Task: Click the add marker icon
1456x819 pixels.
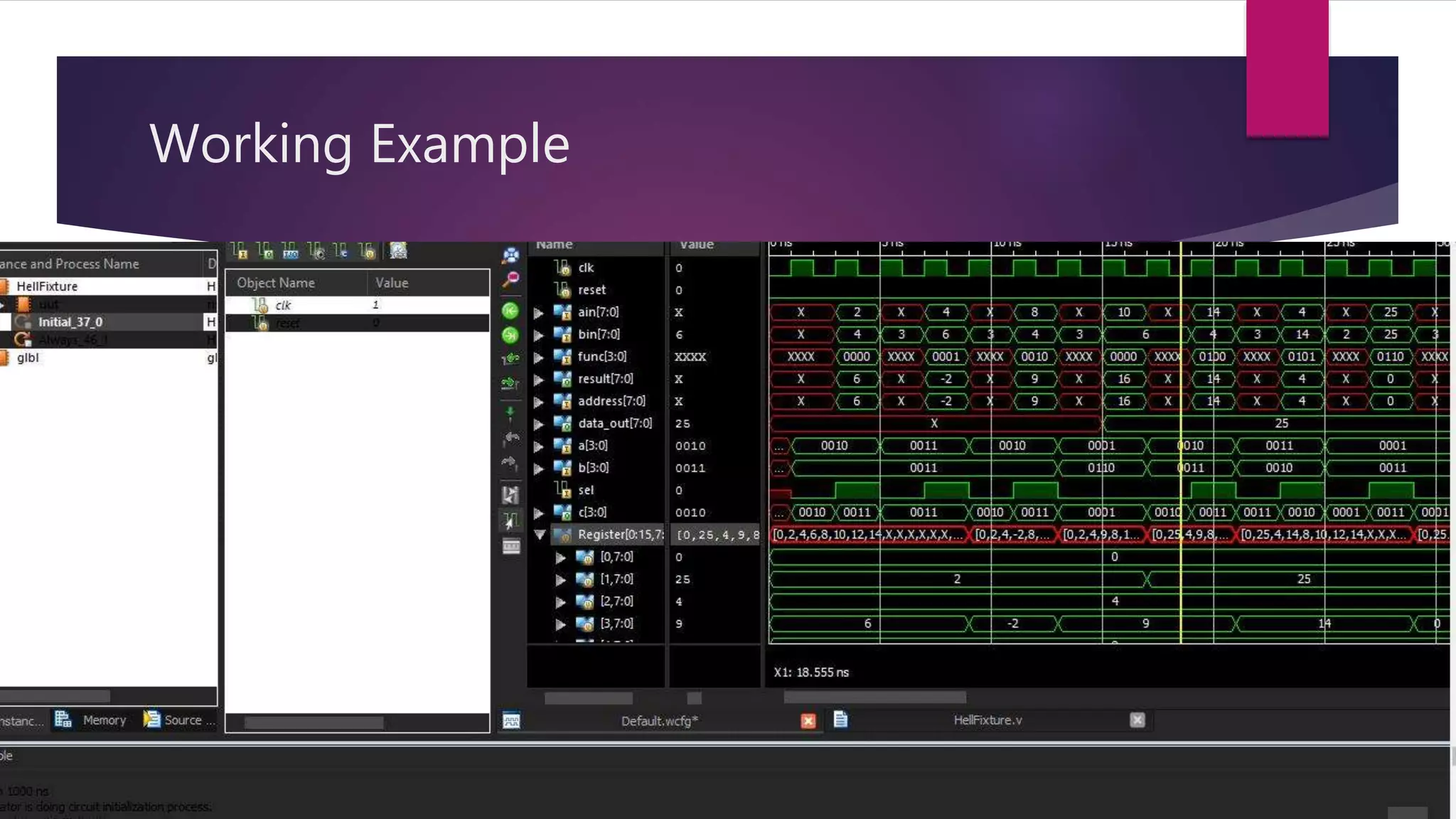Action: (510, 414)
